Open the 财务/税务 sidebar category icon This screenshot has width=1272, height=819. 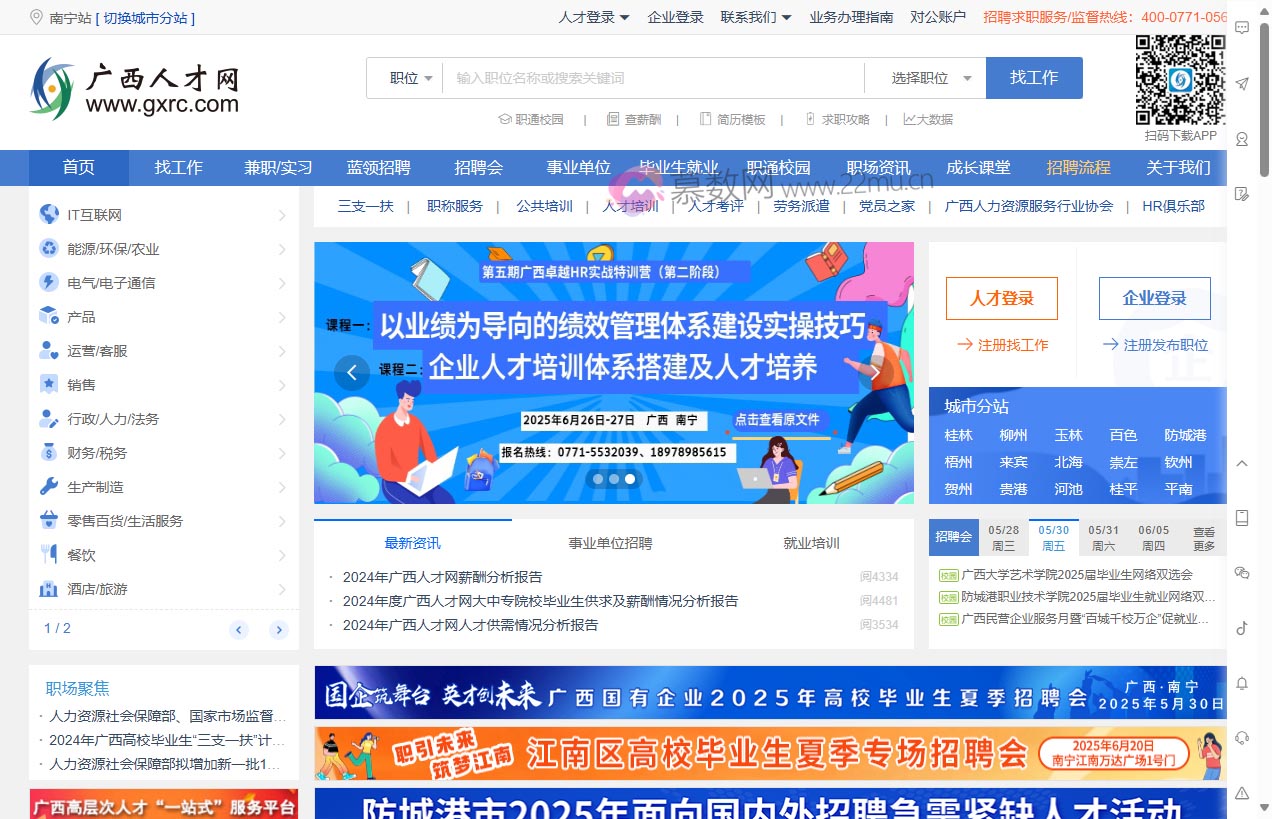tap(50, 452)
